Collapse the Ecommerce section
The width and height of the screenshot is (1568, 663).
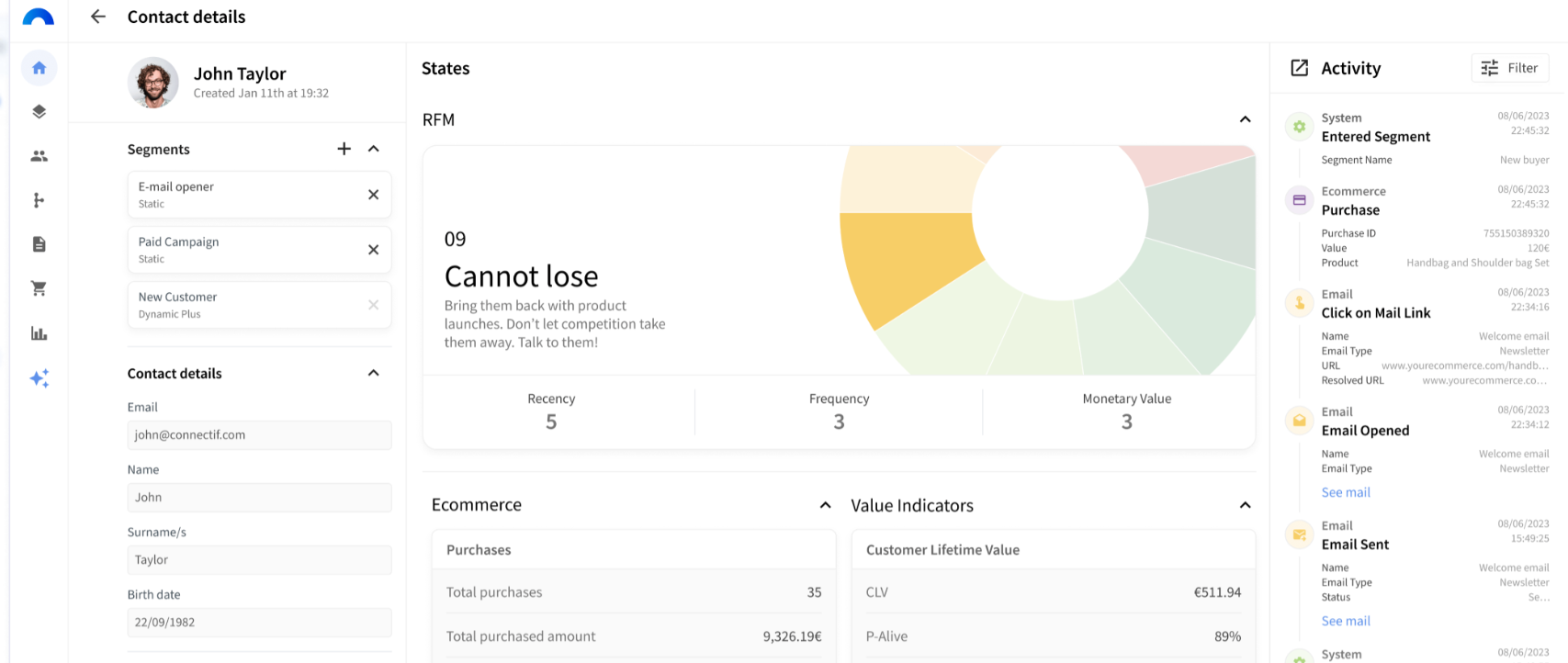(x=825, y=505)
